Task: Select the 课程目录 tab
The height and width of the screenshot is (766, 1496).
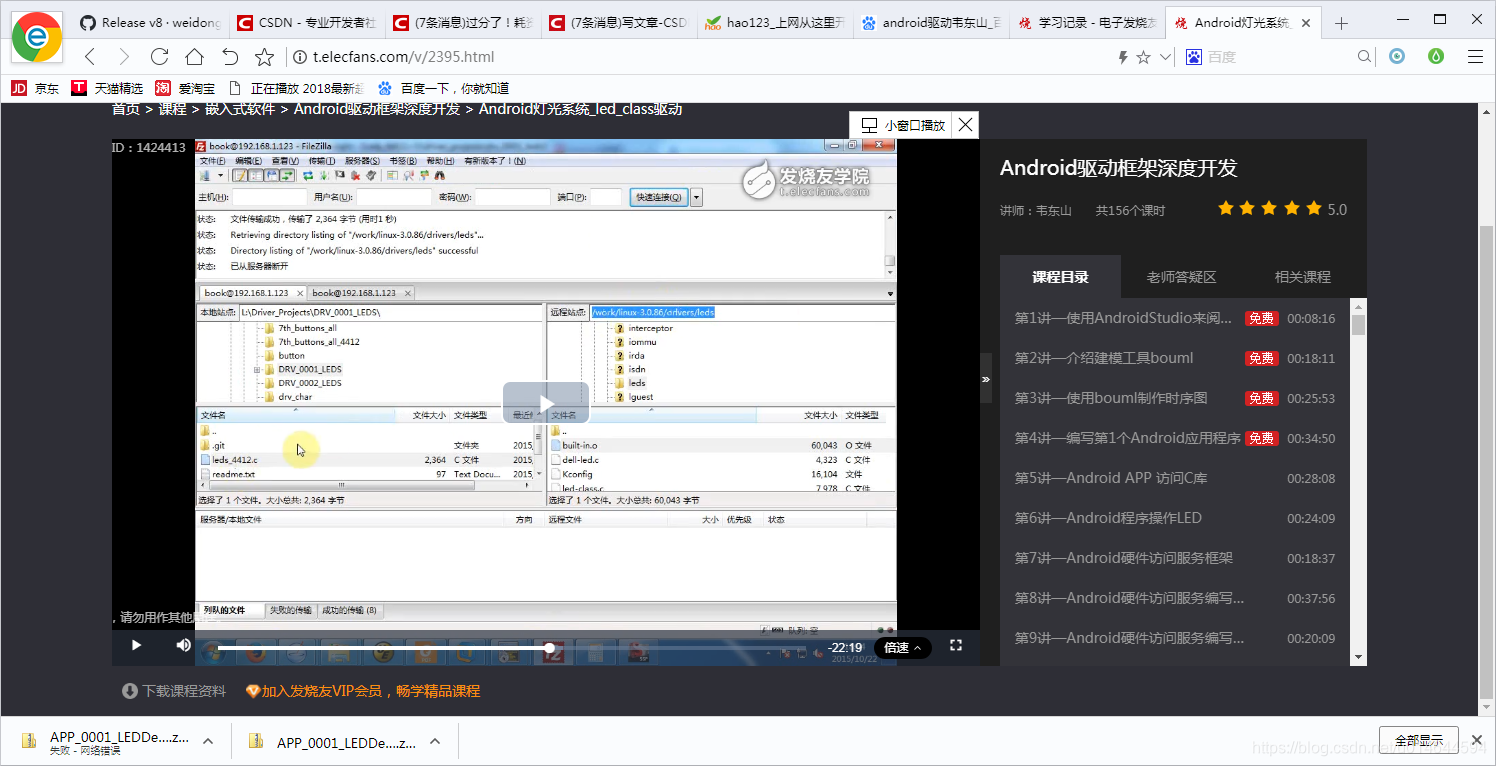Action: click(1060, 277)
